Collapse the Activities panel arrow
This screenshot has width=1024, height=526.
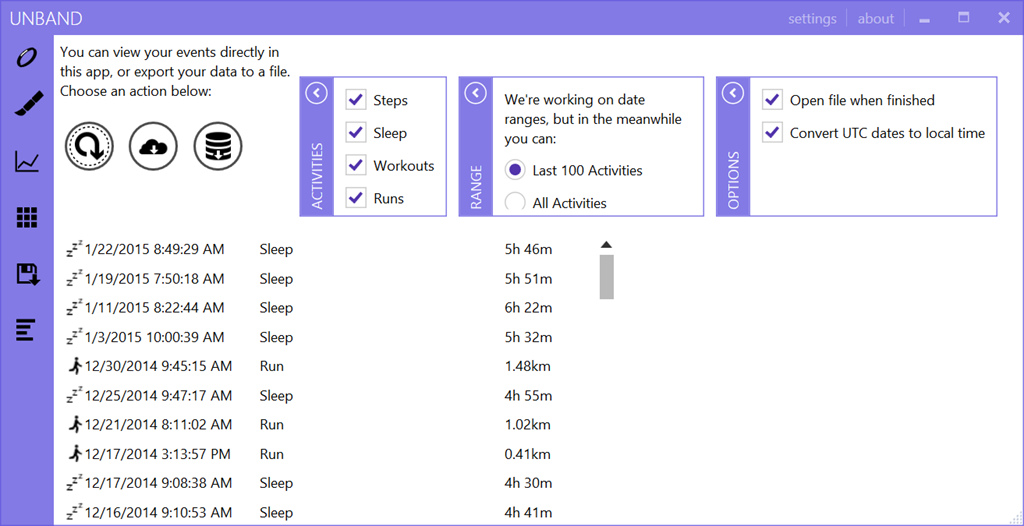click(x=316, y=93)
